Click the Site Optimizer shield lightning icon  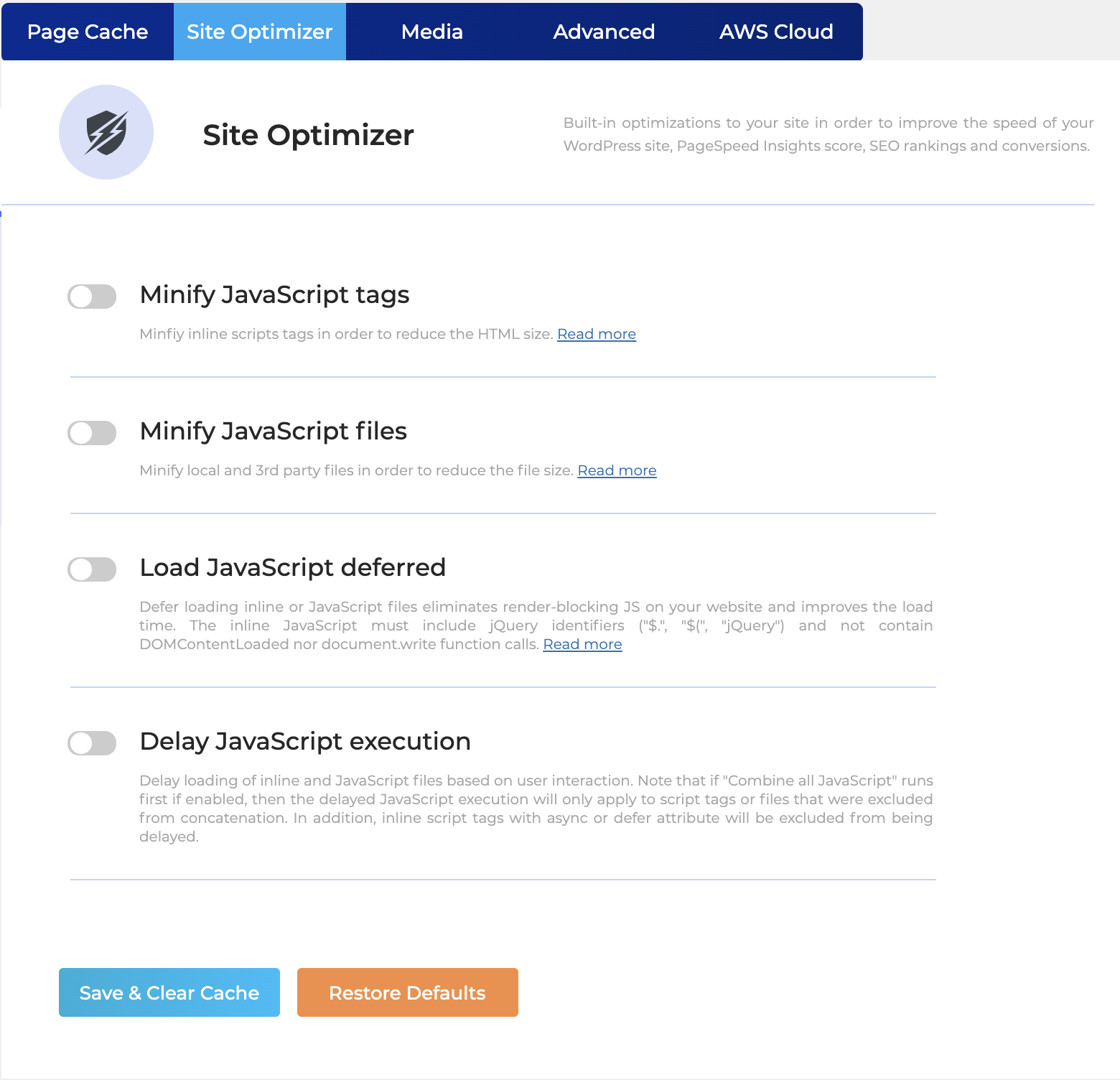[106, 133]
